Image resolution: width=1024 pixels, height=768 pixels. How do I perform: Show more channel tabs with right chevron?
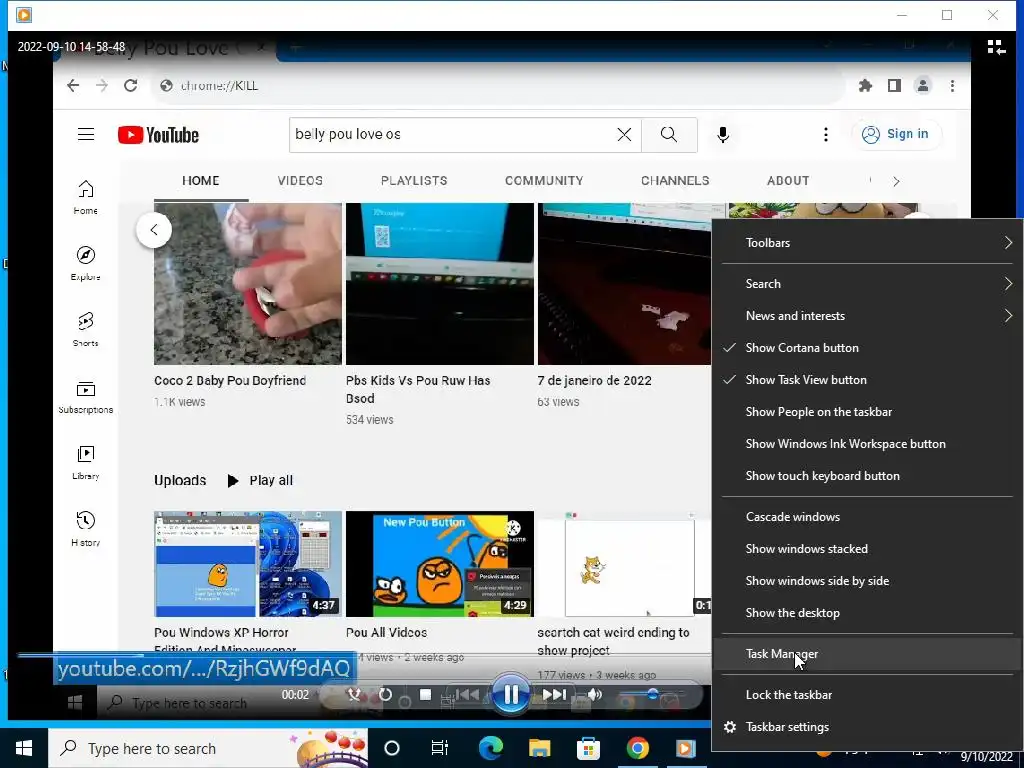coord(896,182)
